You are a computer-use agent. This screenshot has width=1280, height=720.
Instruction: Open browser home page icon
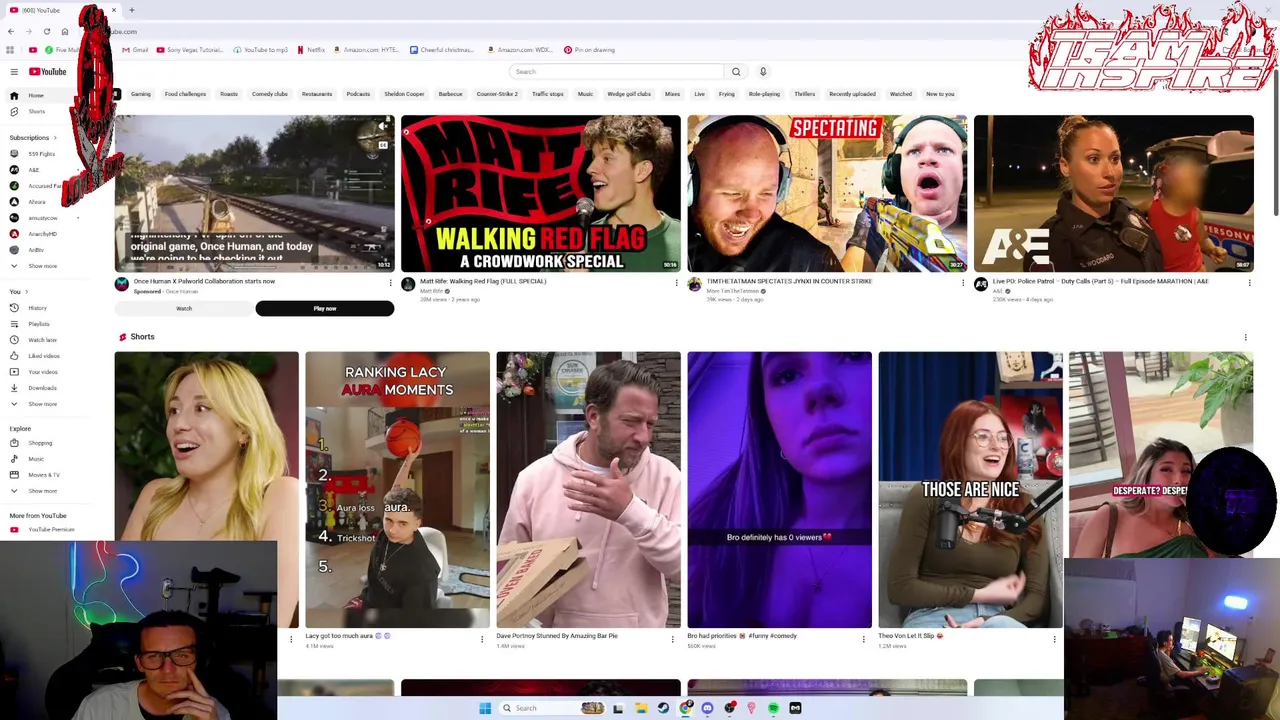tap(65, 32)
